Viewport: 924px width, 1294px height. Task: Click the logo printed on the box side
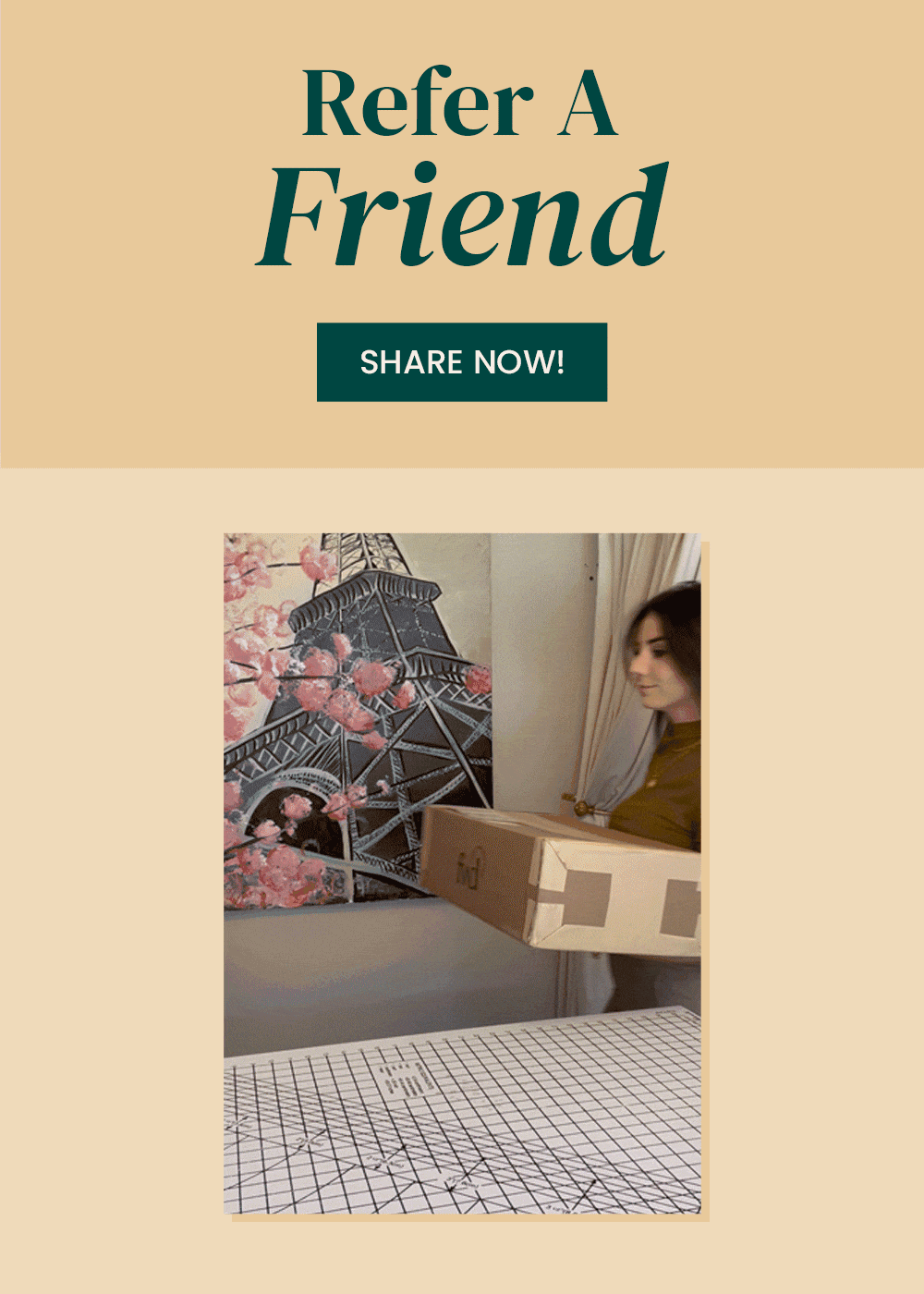(x=466, y=870)
